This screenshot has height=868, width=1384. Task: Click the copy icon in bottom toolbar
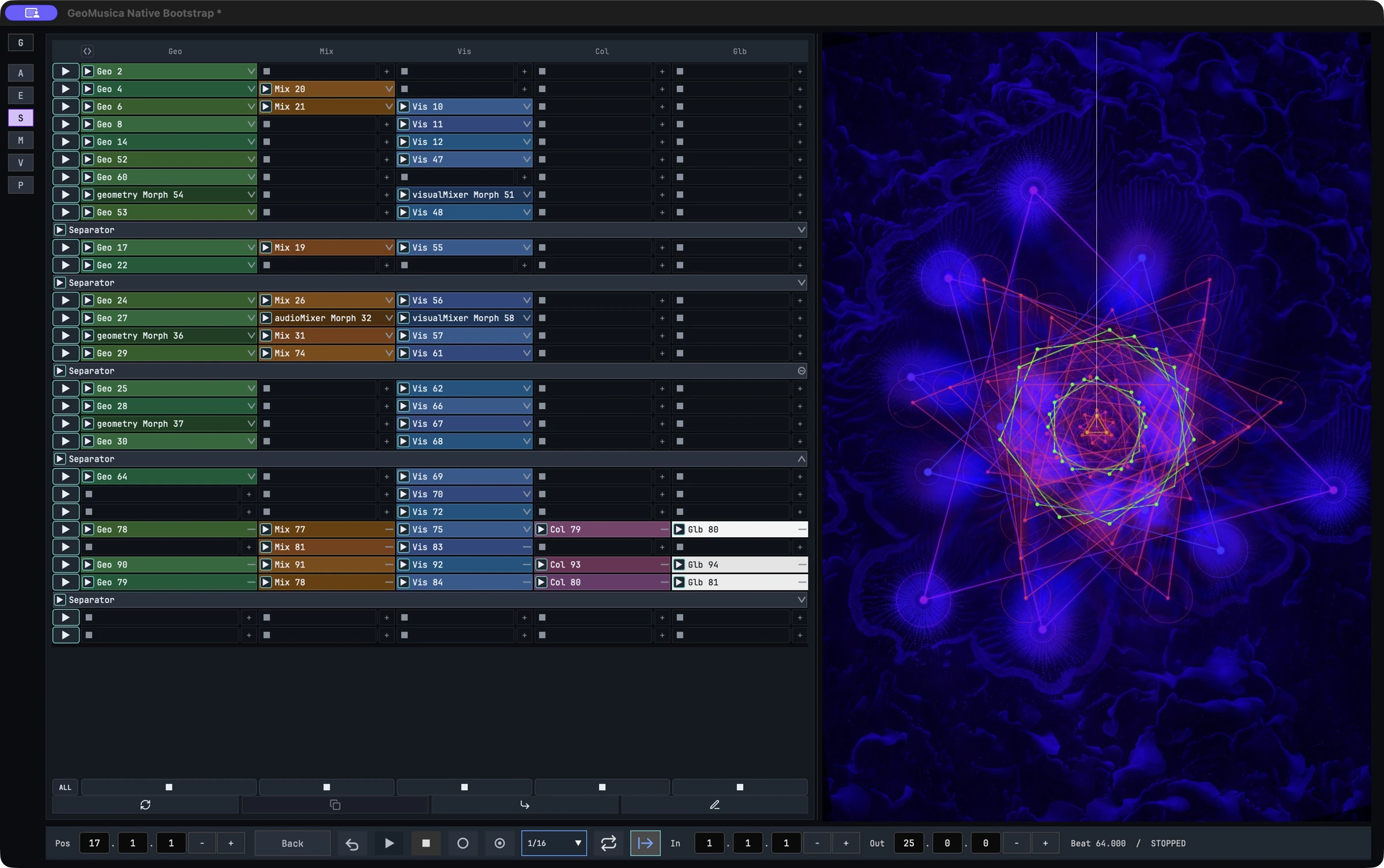[335, 805]
